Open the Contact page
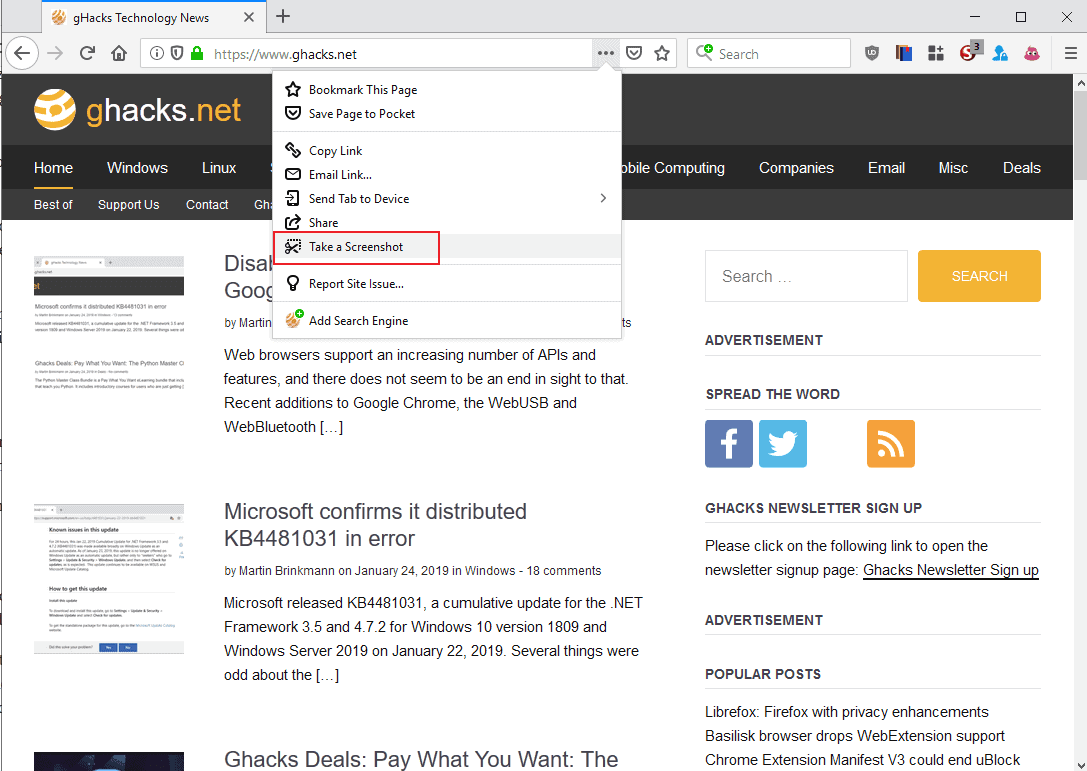 pyautogui.click(x=207, y=205)
